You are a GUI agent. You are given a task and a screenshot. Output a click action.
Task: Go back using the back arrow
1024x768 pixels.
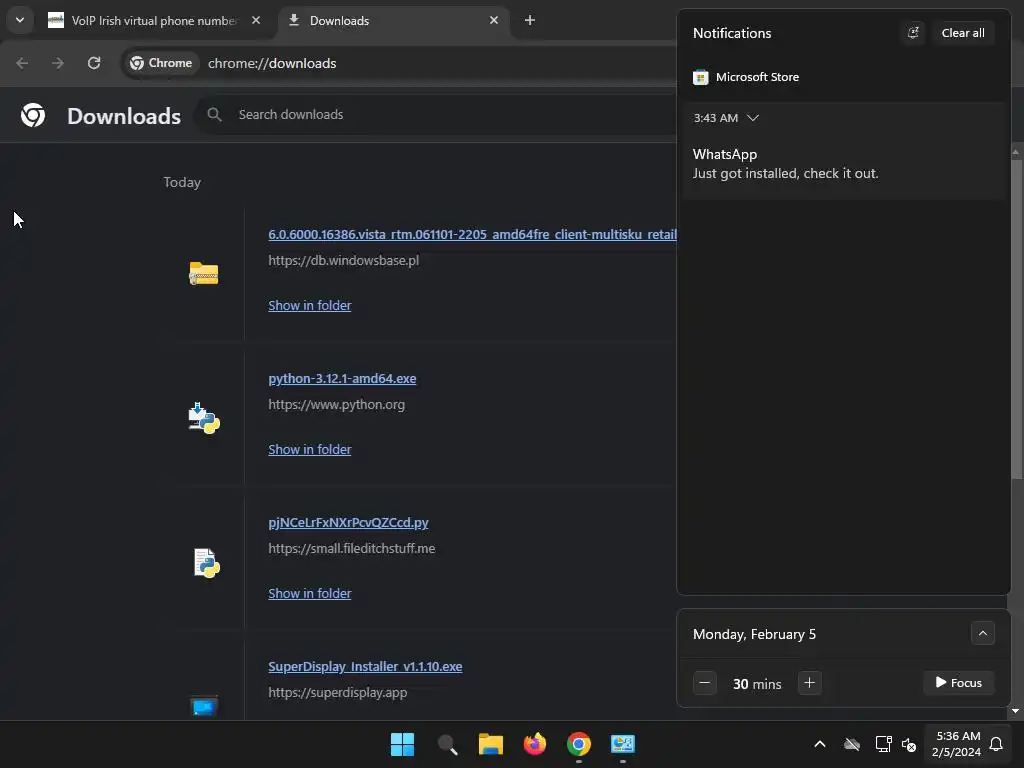point(22,63)
